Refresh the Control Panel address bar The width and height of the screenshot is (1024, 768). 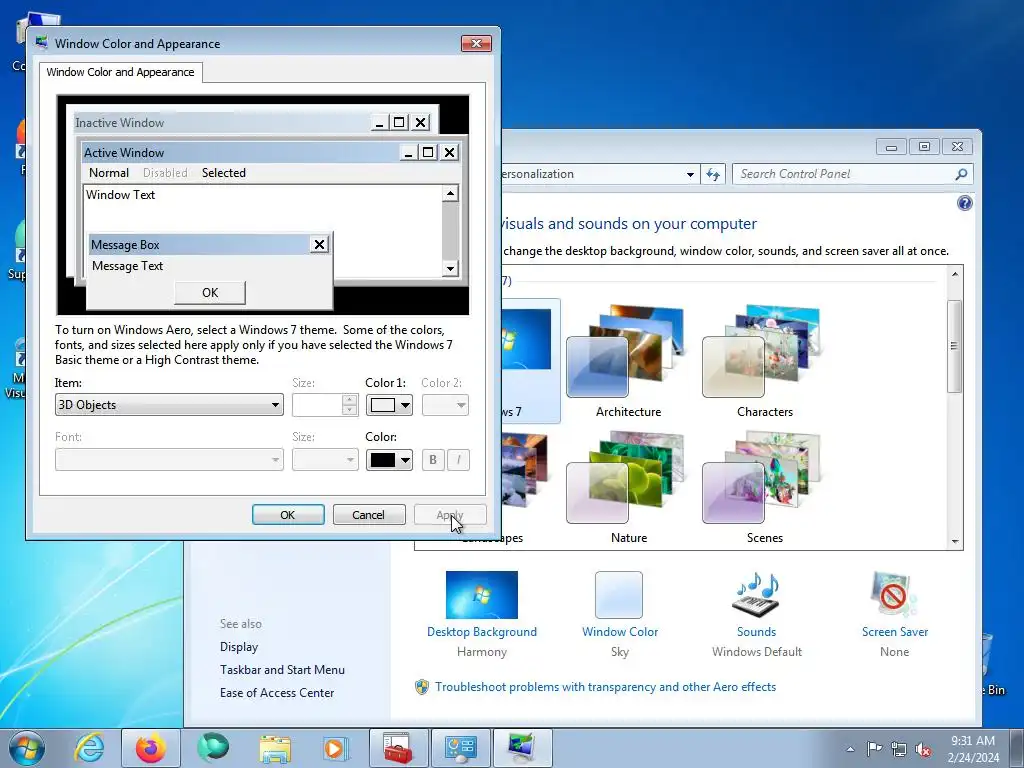[x=712, y=174]
